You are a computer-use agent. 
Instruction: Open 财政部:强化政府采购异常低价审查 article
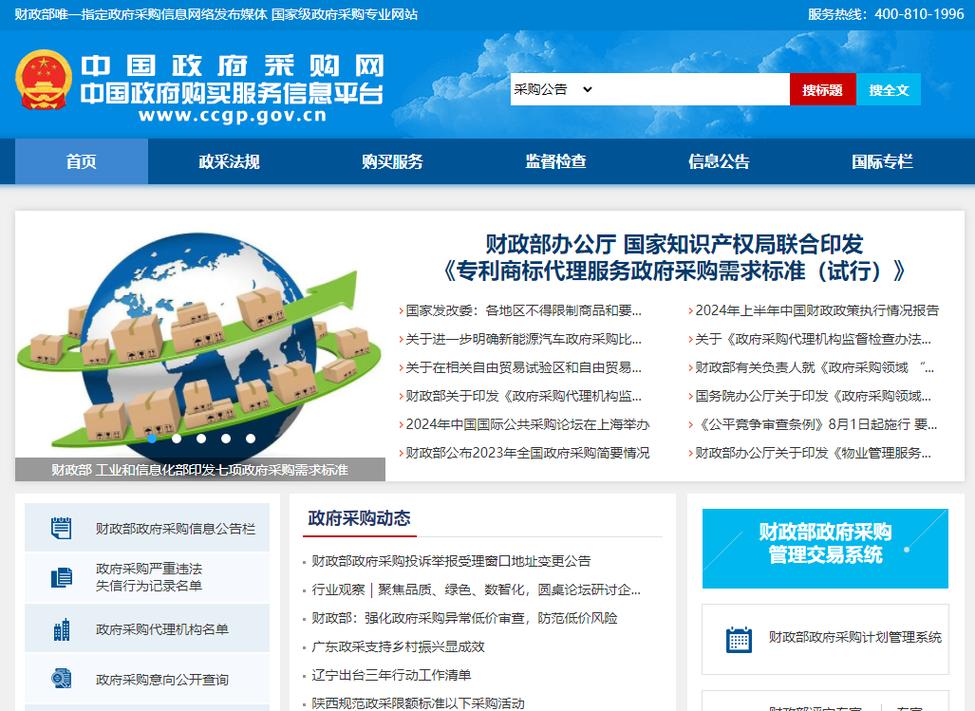464,618
